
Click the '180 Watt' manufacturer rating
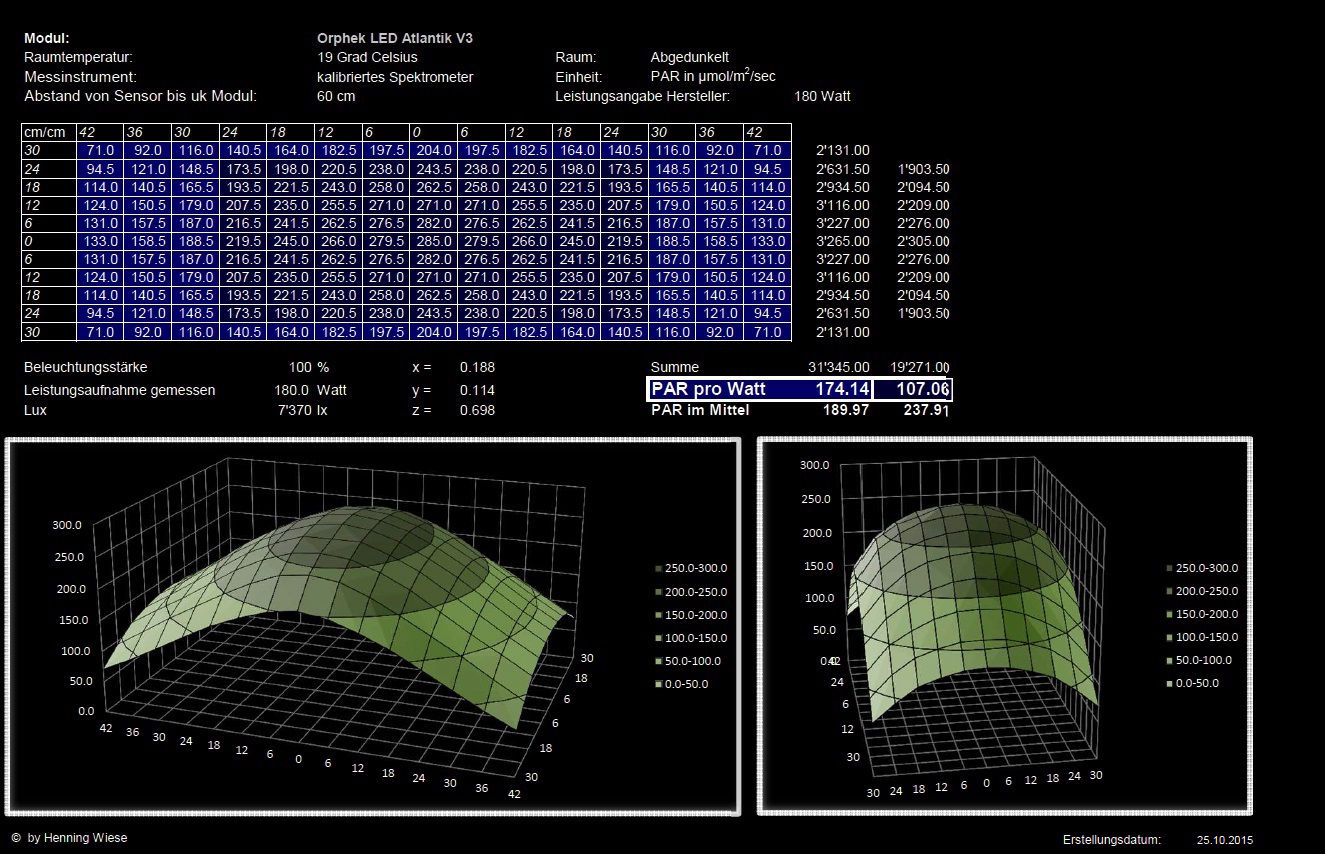(x=822, y=97)
